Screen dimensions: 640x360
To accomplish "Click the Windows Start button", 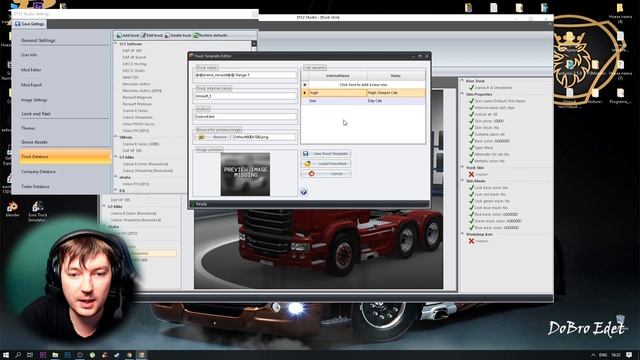I will point(6,355).
